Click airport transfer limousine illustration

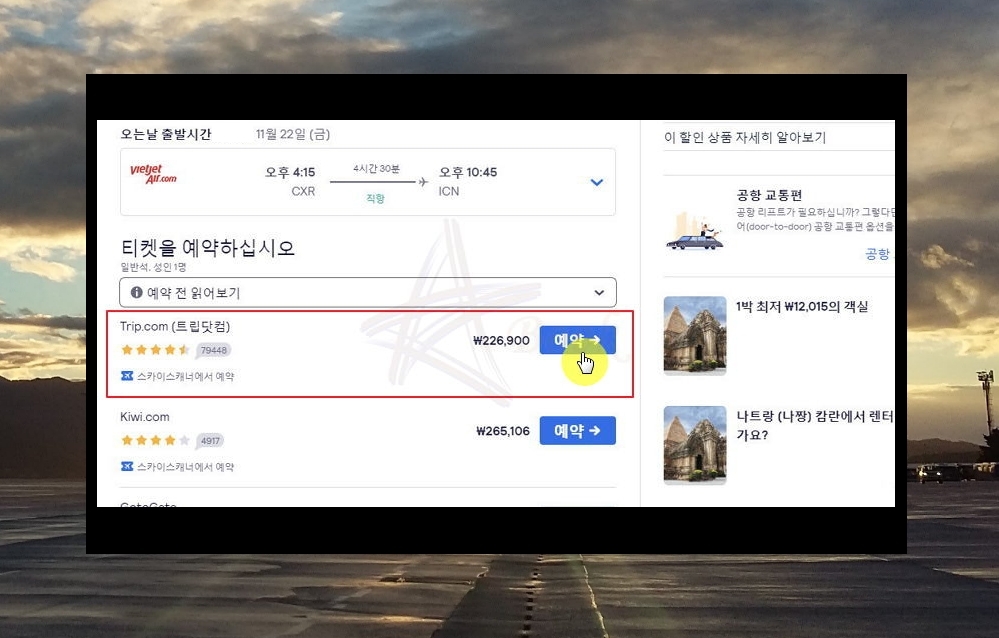[x=694, y=232]
